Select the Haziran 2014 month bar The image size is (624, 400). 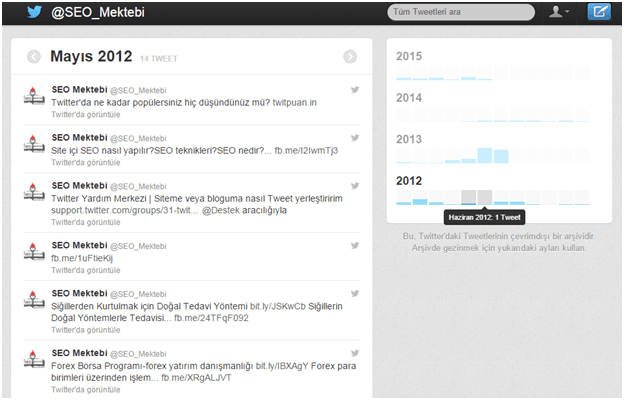tap(485, 114)
